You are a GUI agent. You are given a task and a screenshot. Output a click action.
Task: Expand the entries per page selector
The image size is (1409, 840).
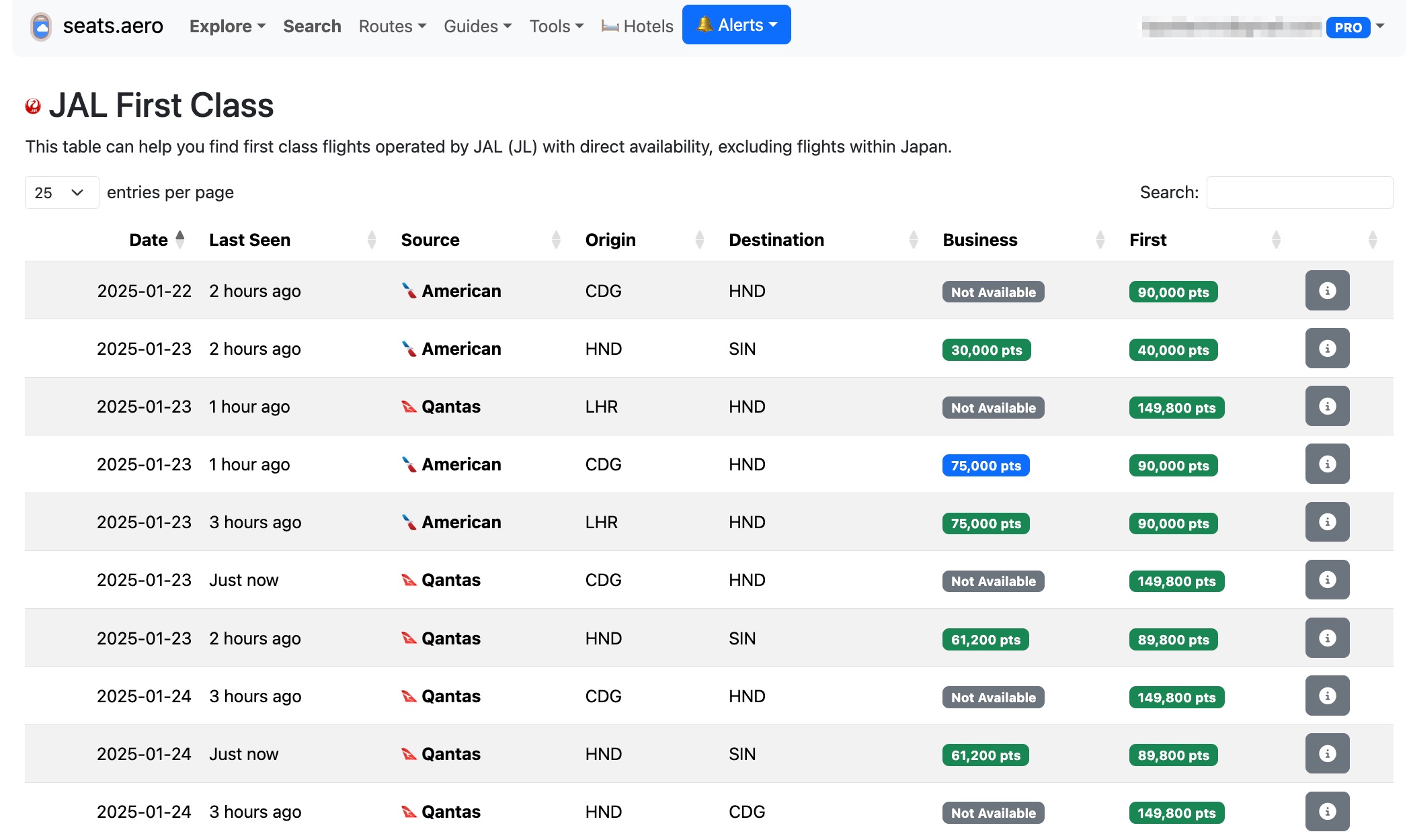61,192
